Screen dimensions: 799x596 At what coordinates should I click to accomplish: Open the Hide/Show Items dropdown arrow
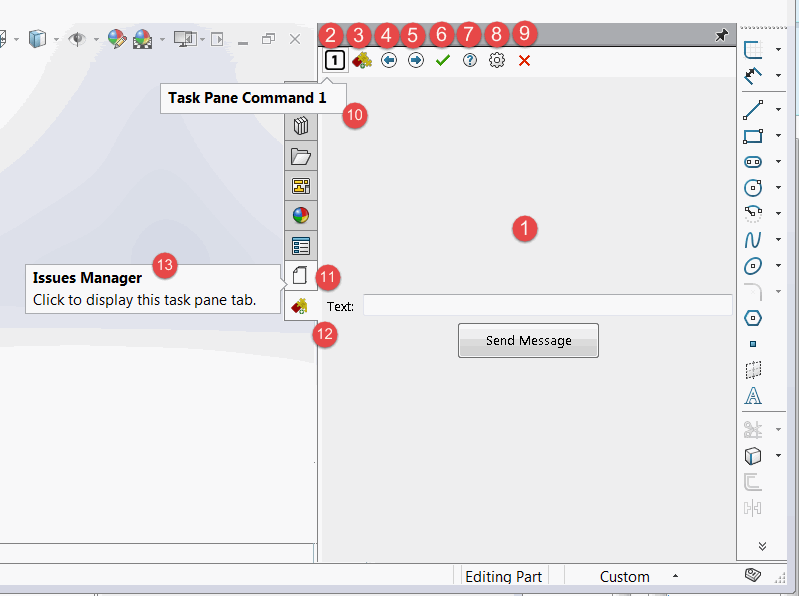pyautogui.click(x=96, y=39)
